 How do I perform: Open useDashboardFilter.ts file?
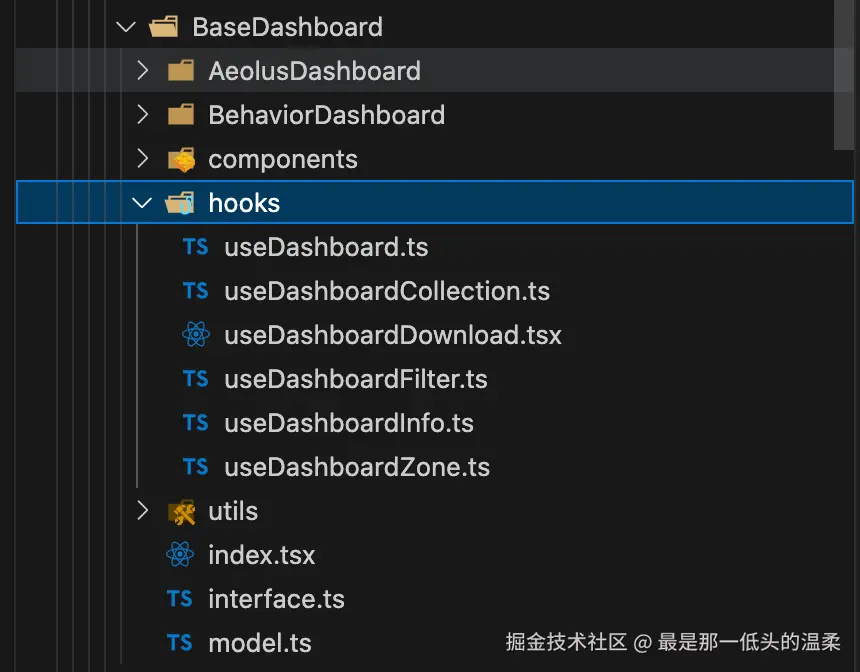click(356, 379)
